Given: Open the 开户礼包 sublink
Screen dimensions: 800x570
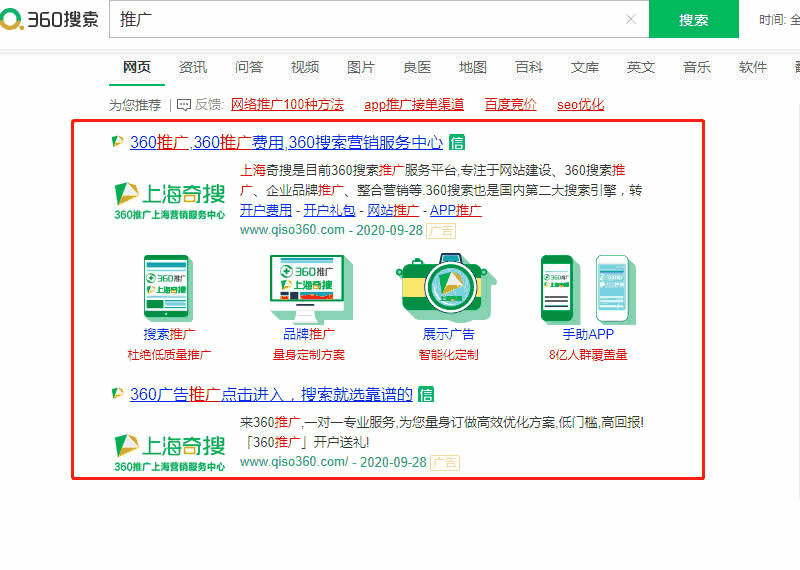Looking at the screenshot, I should pos(329,210).
